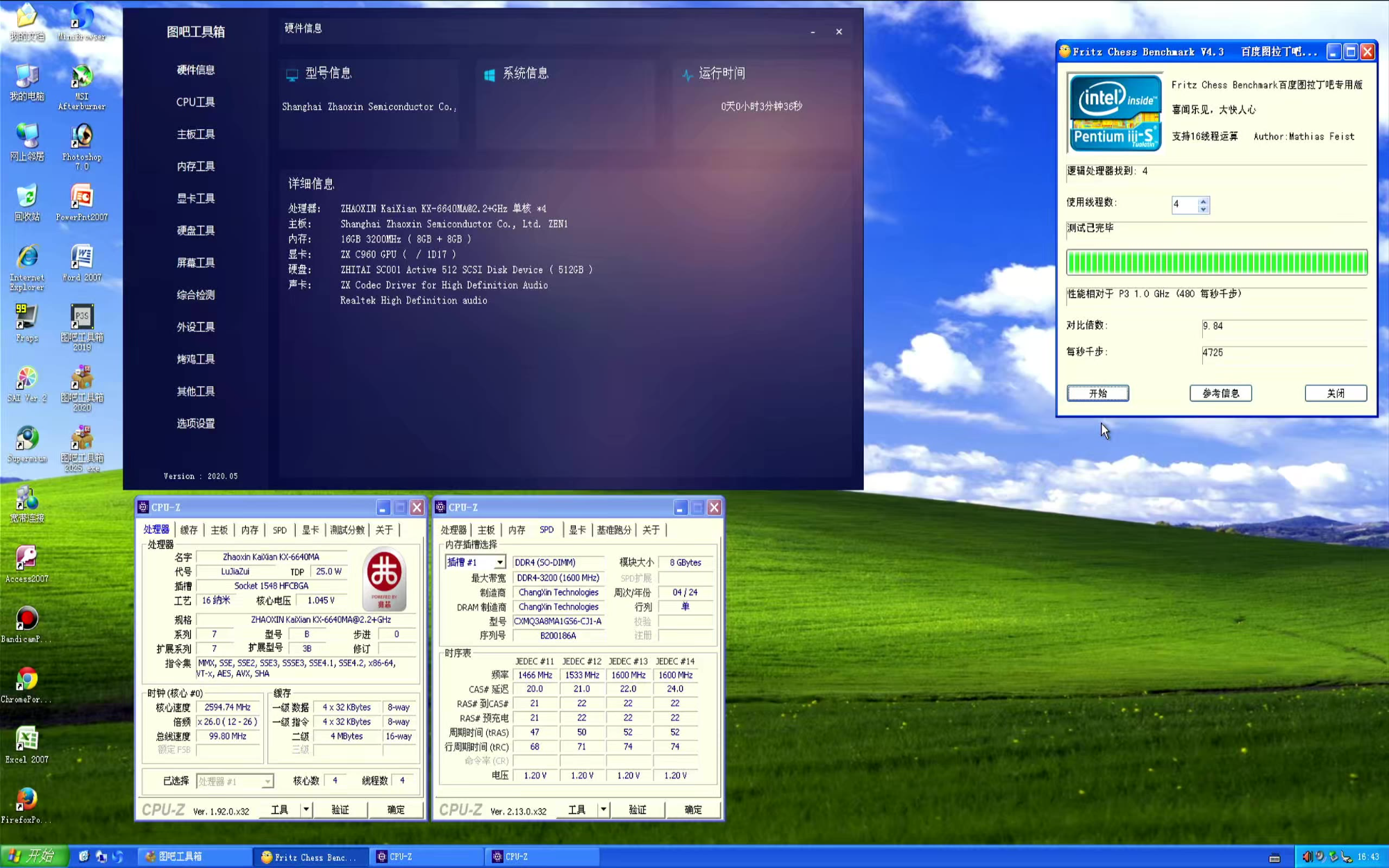Open PowerPnt2007 desktop shortcut
This screenshot has height=868, width=1389.
click(x=82, y=202)
